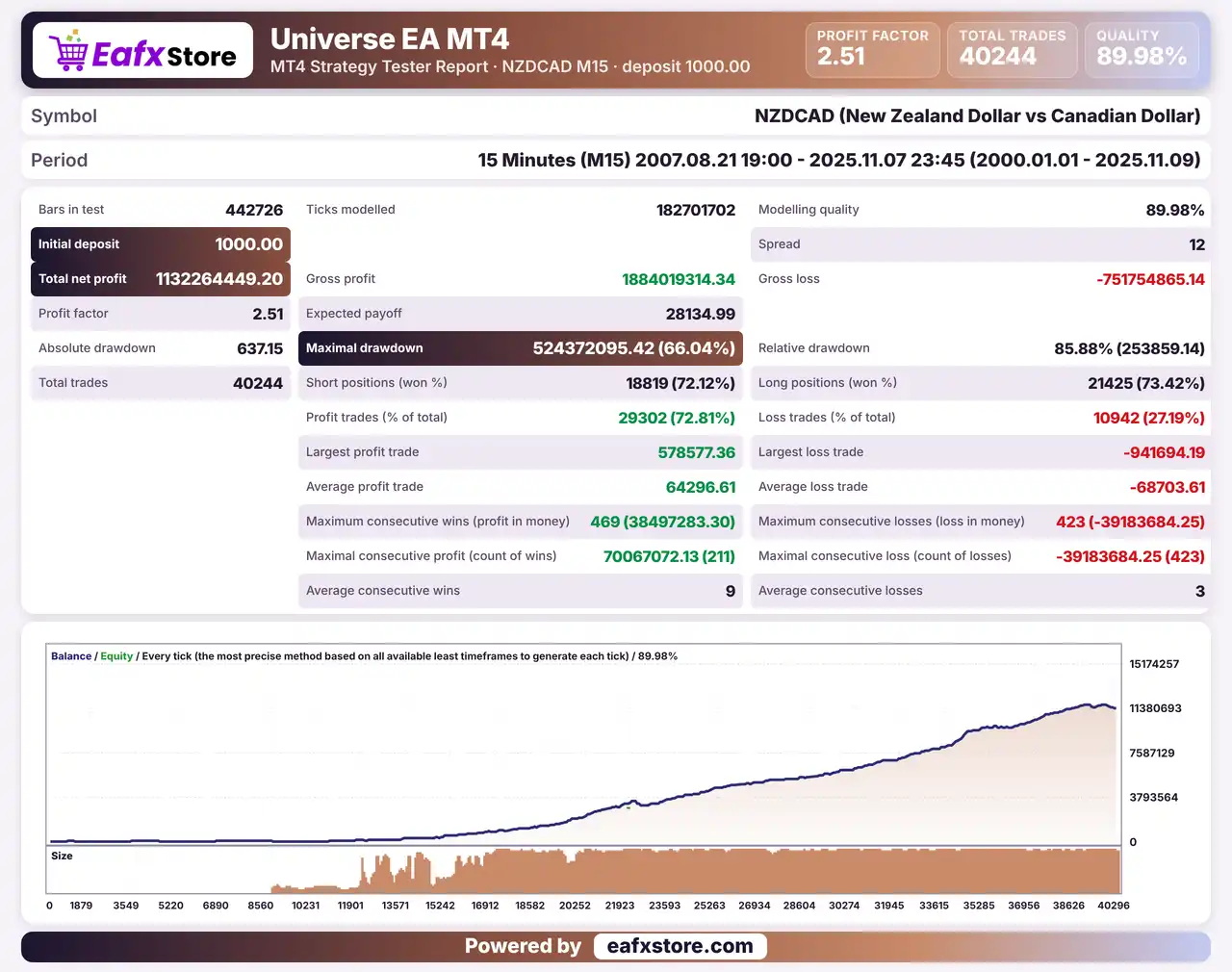Click the Initial deposit 1000.00 row
Viewport: 1232px width, 972px height.
161,244
